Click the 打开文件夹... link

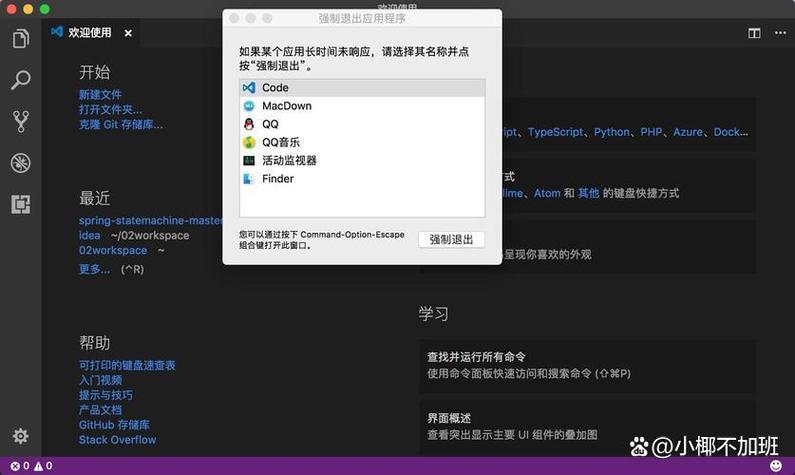tap(111, 109)
